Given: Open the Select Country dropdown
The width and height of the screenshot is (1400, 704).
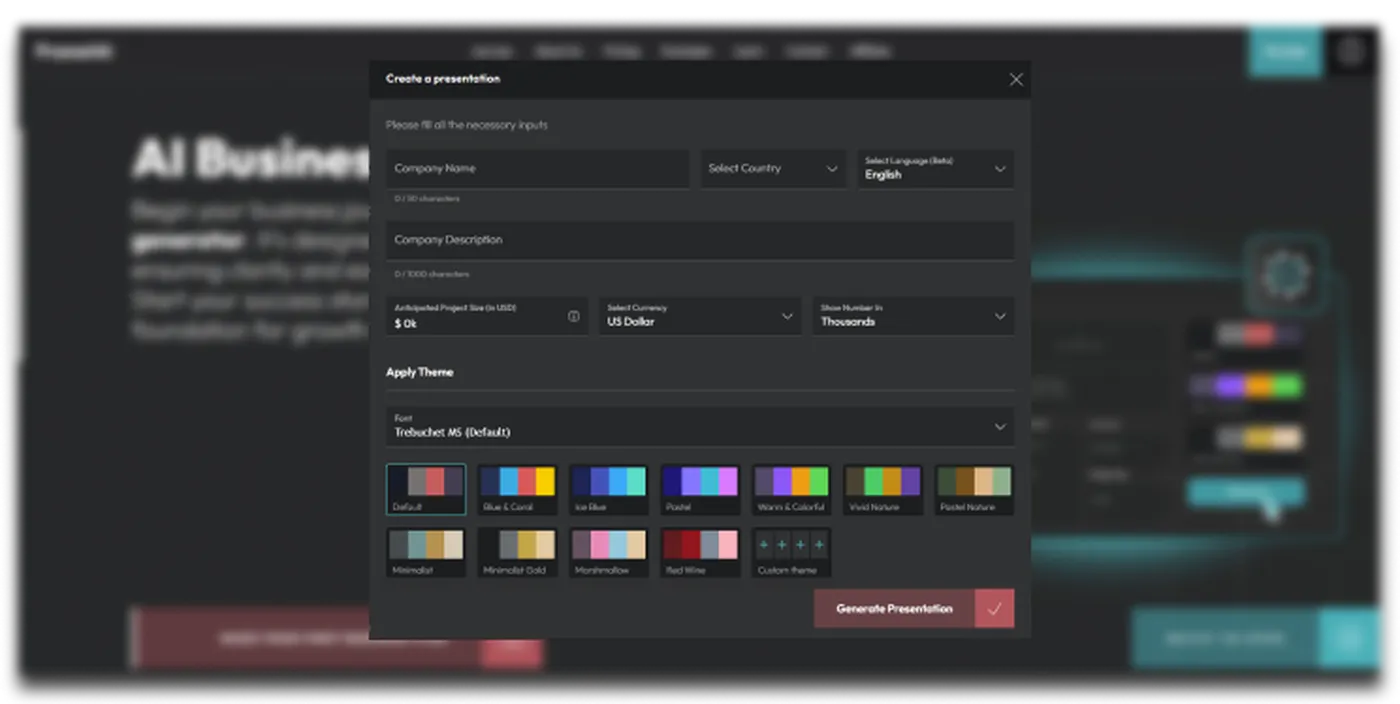Looking at the screenshot, I should coord(772,169).
